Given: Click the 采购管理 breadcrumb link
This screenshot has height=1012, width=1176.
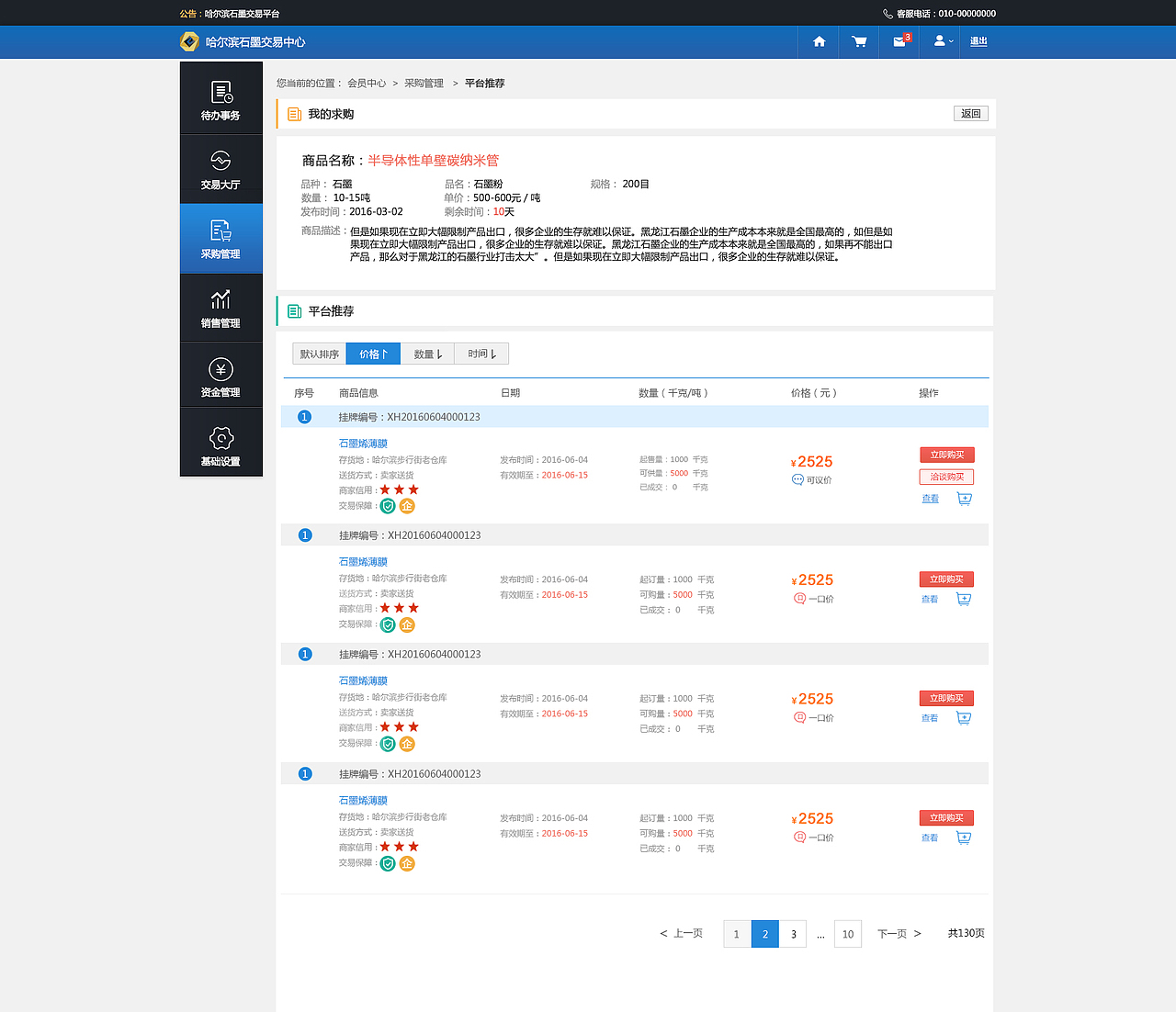Looking at the screenshot, I should [424, 84].
